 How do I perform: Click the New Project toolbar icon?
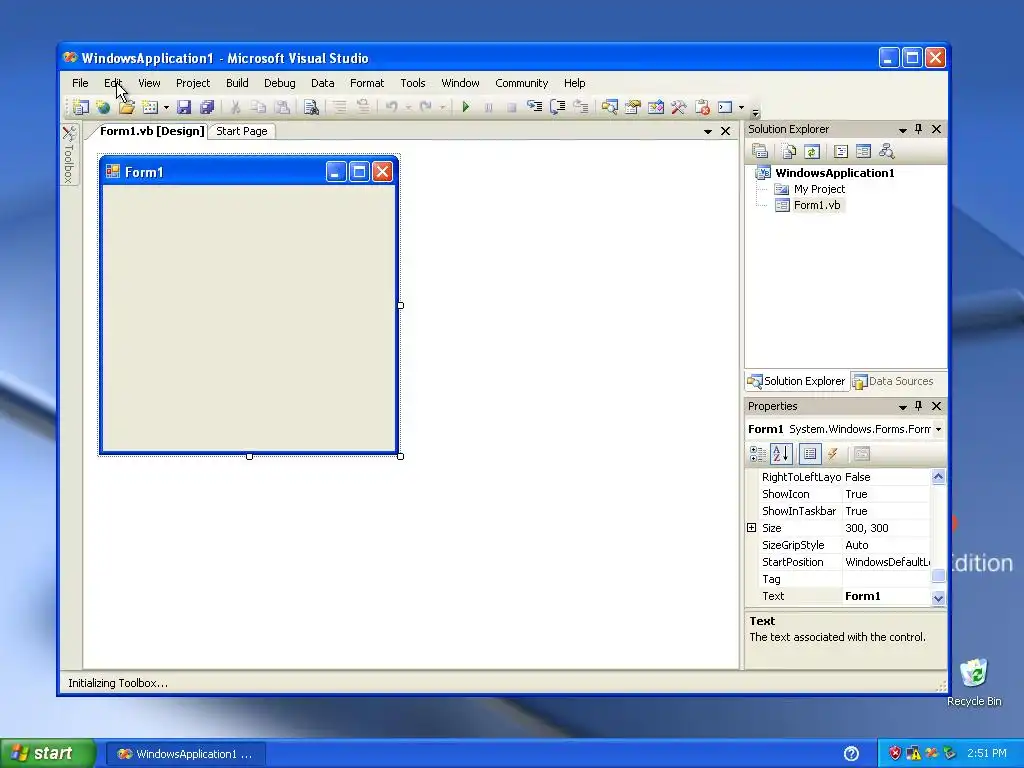80,107
